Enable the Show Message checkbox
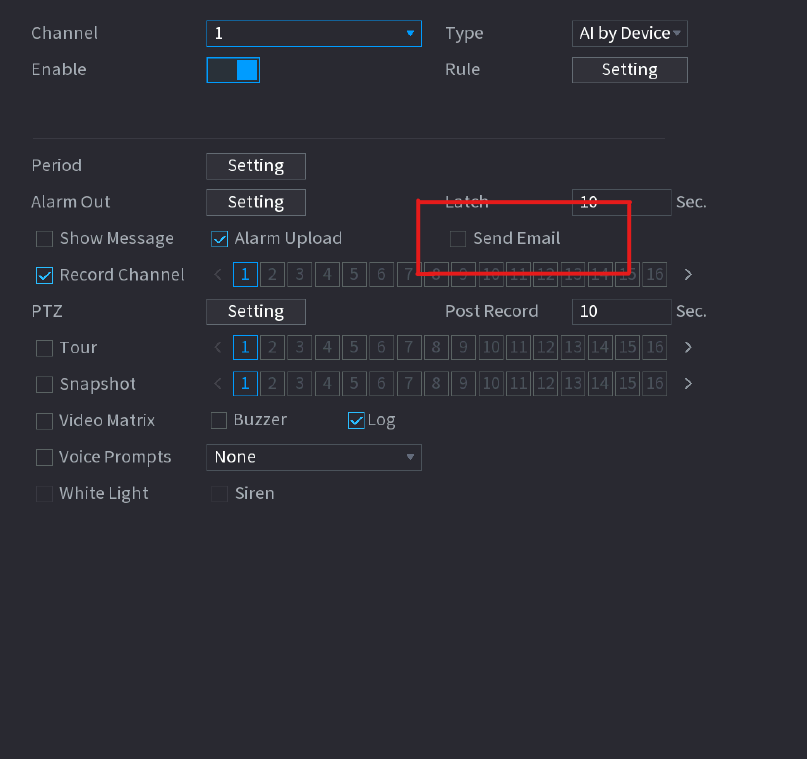This screenshot has height=759, width=807. [44, 239]
